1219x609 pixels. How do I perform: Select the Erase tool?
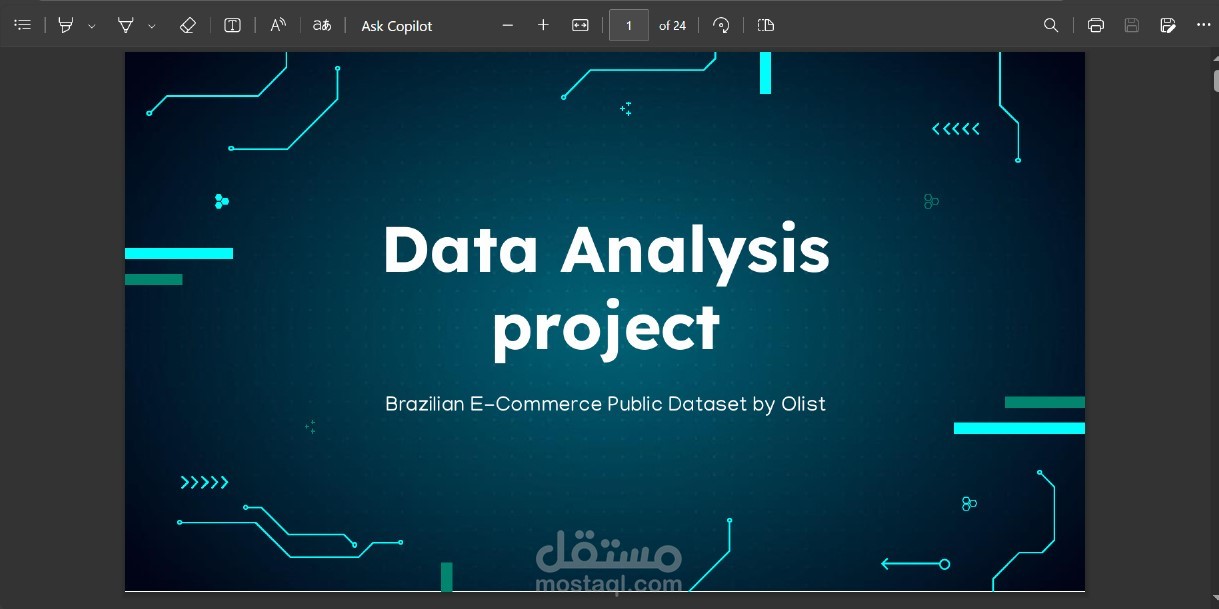187,25
